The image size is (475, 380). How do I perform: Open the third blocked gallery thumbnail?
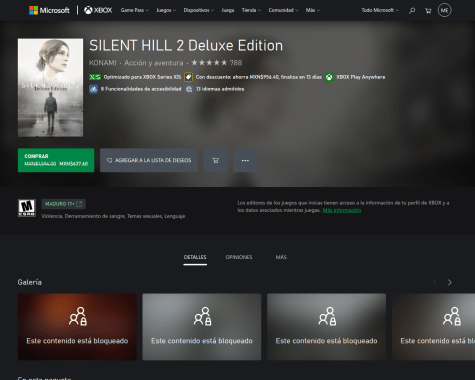[326, 327]
